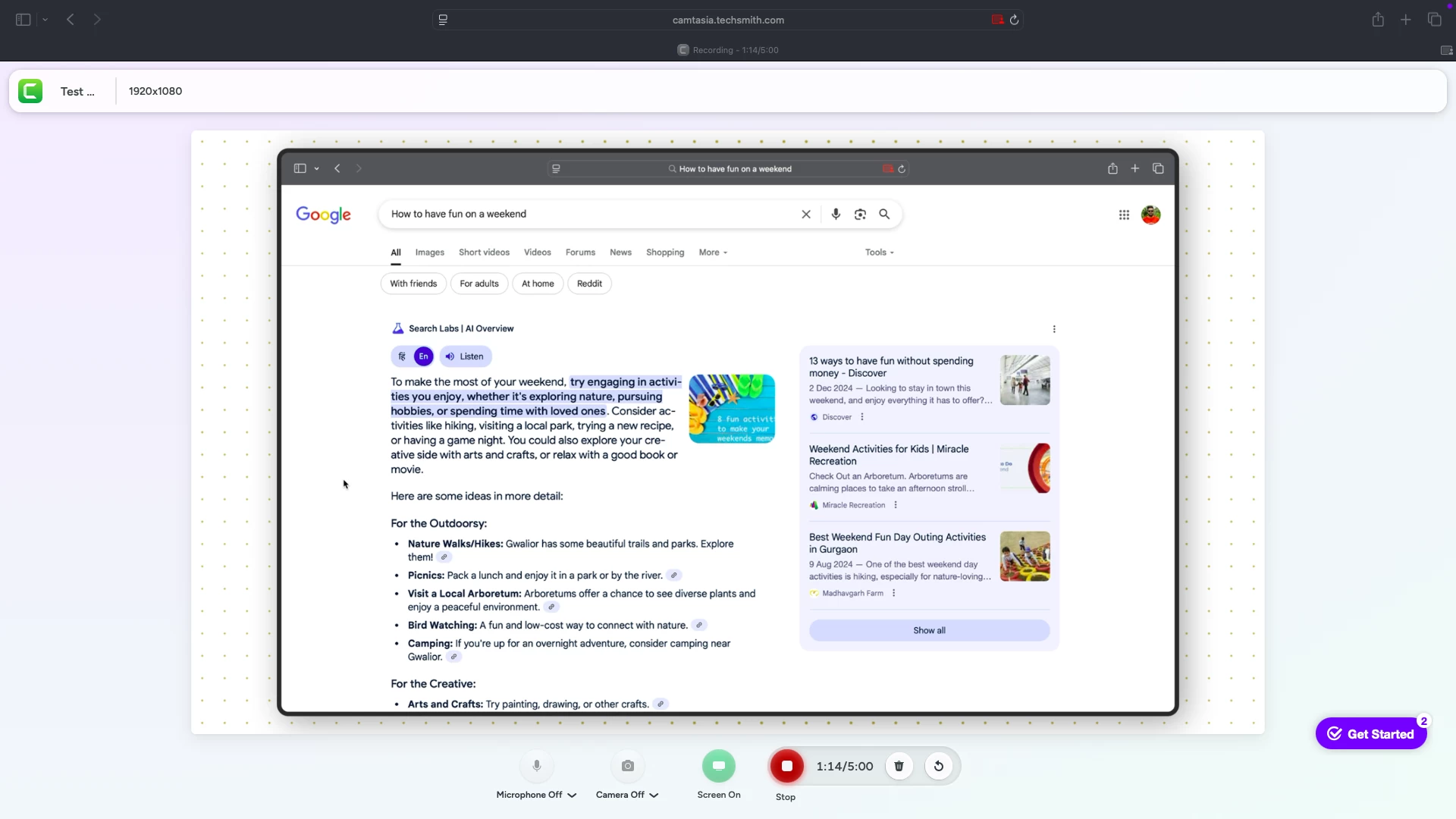Click the Get Started button
Viewport: 1456px width, 819px height.
tap(1371, 733)
